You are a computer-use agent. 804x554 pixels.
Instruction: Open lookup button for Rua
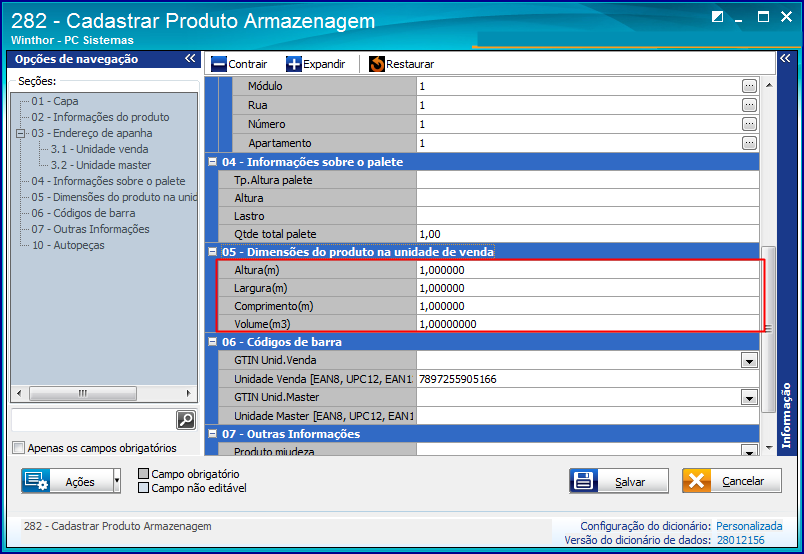(749, 105)
